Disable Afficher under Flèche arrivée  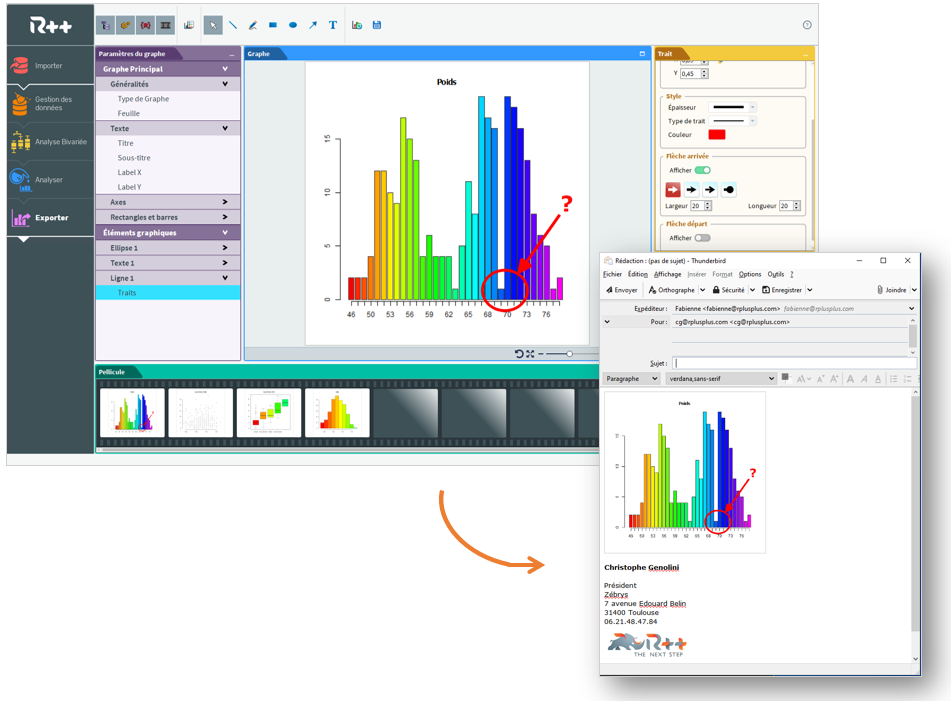click(703, 170)
